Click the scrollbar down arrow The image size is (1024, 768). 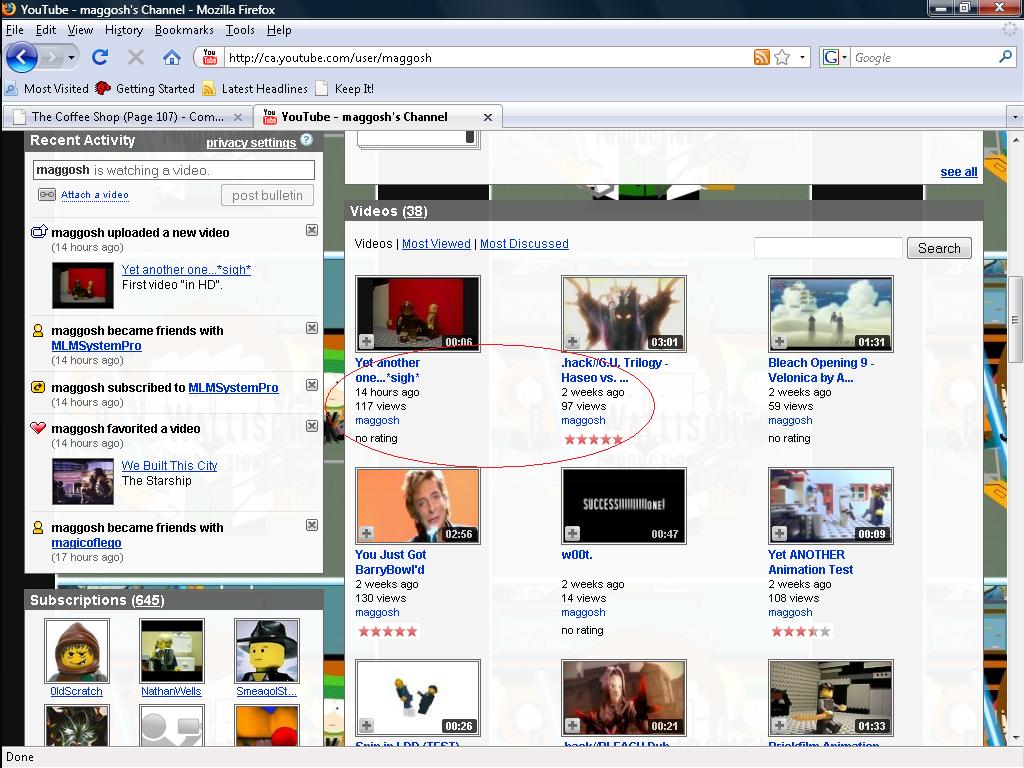tap(1015, 738)
